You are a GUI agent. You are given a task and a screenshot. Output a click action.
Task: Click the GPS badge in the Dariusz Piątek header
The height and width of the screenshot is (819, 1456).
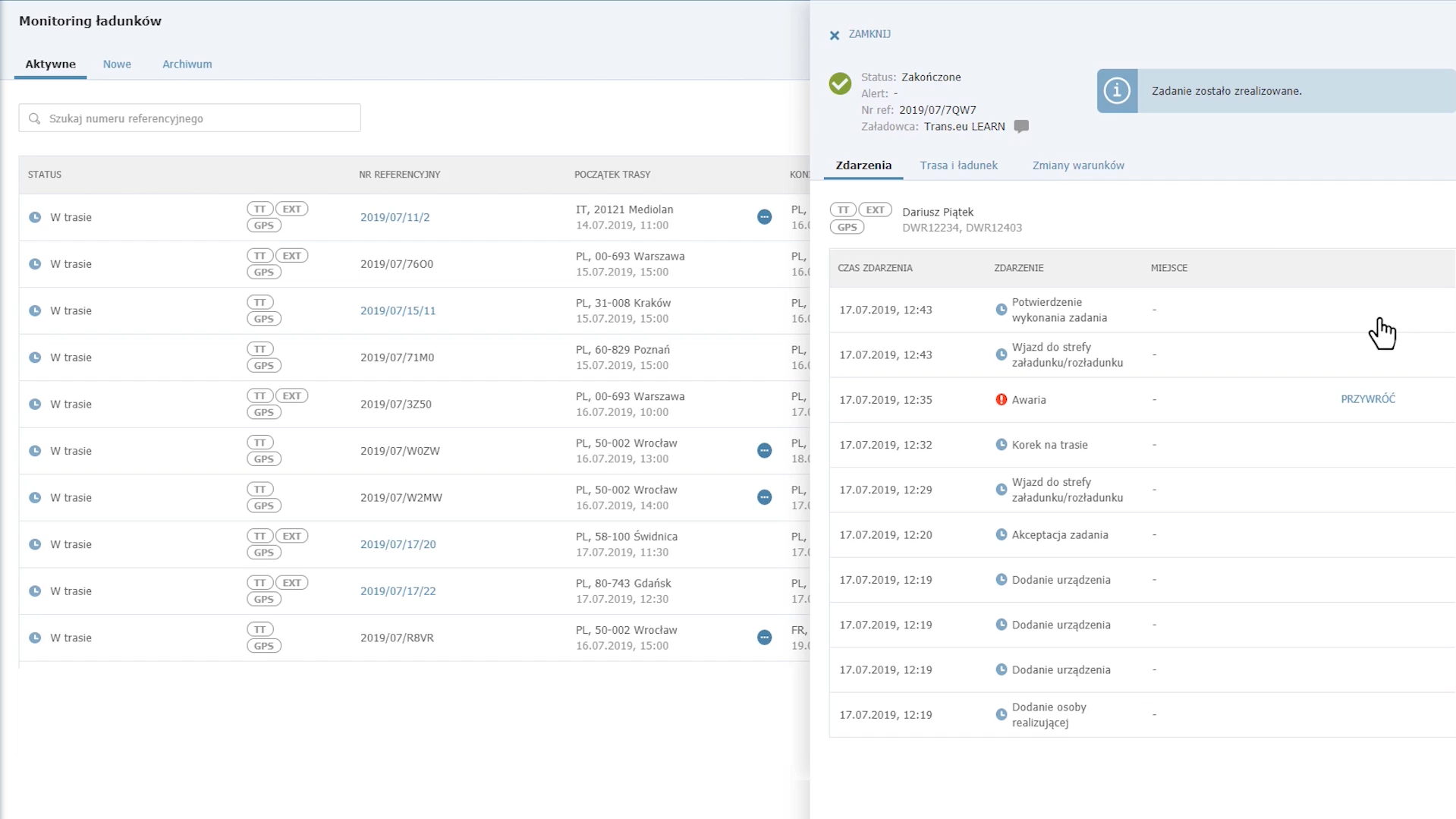point(847,227)
